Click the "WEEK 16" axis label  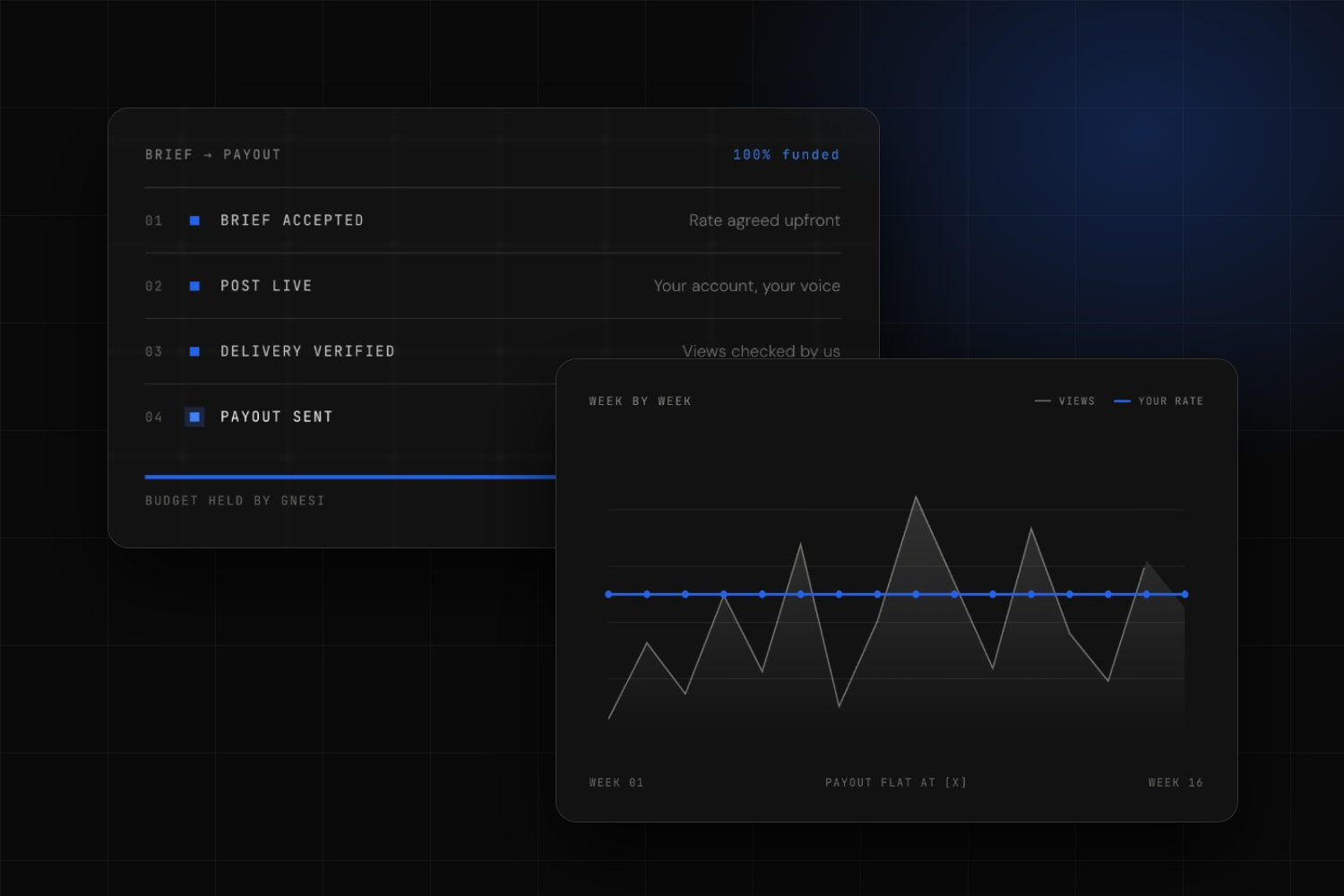click(x=1176, y=783)
